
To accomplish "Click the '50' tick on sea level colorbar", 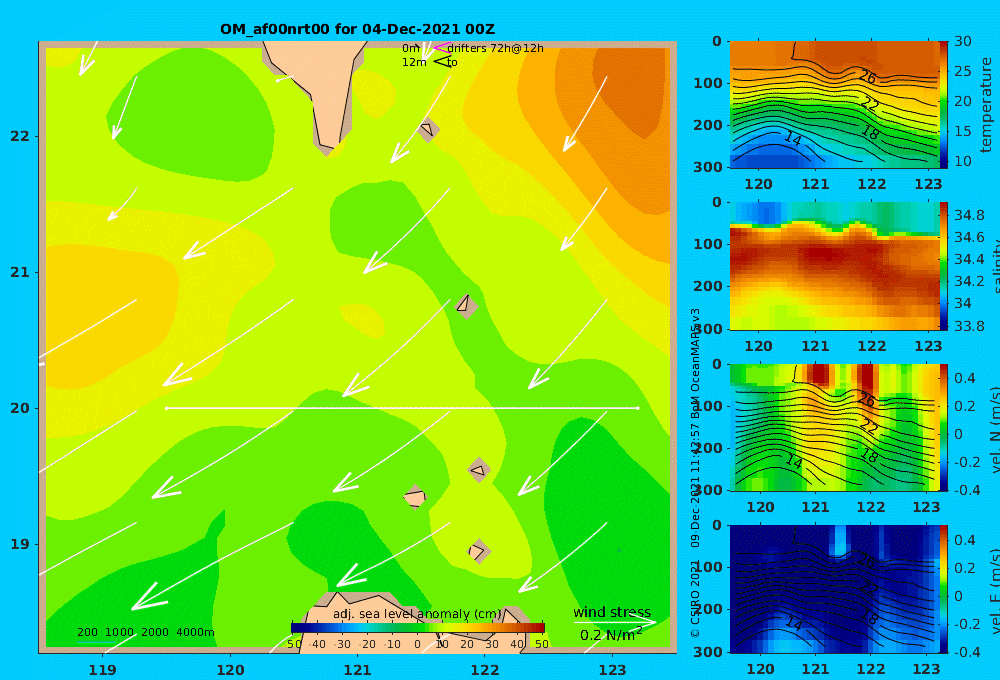I will [541, 644].
